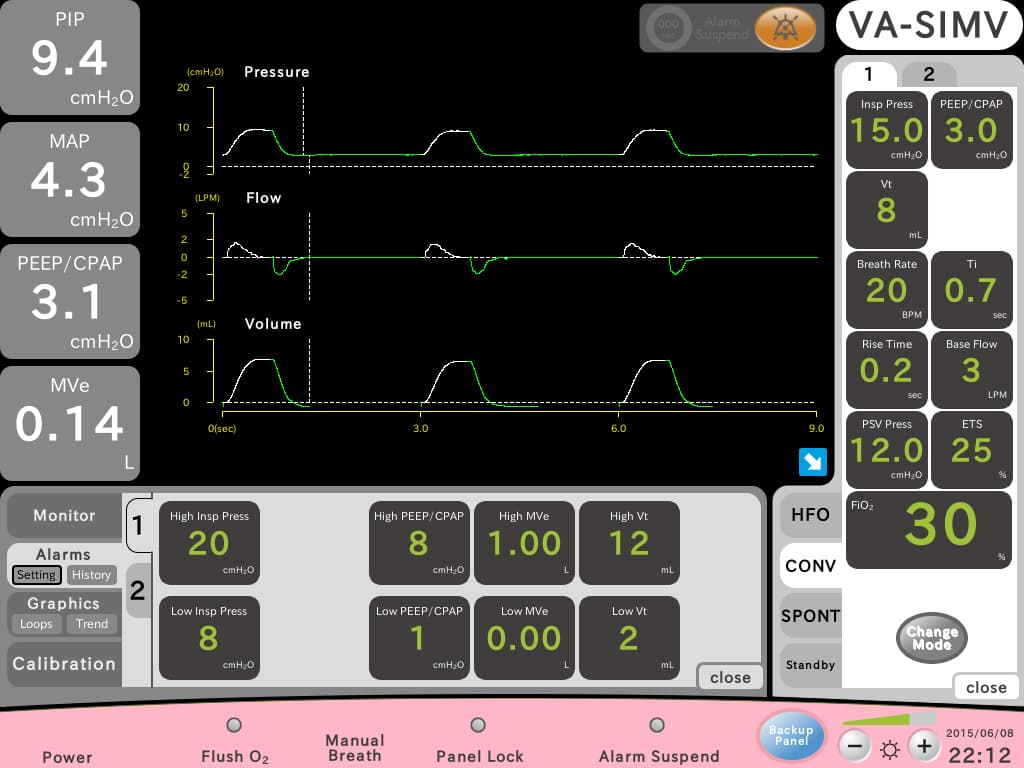Screen dimensions: 1024x768
Task: Open the Monitor panel
Action: point(64,515)
